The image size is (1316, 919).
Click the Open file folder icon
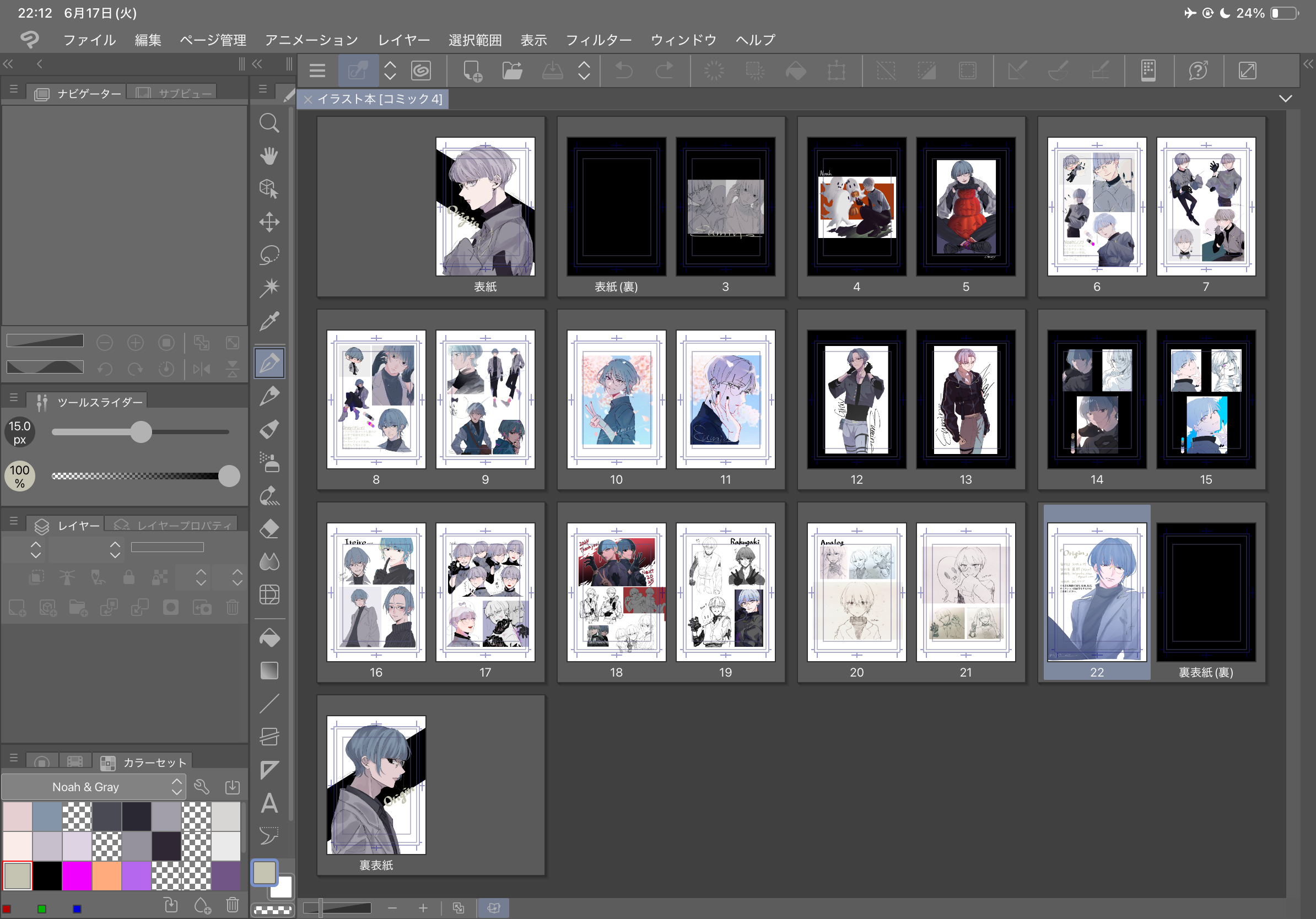[x=512, y=71]
